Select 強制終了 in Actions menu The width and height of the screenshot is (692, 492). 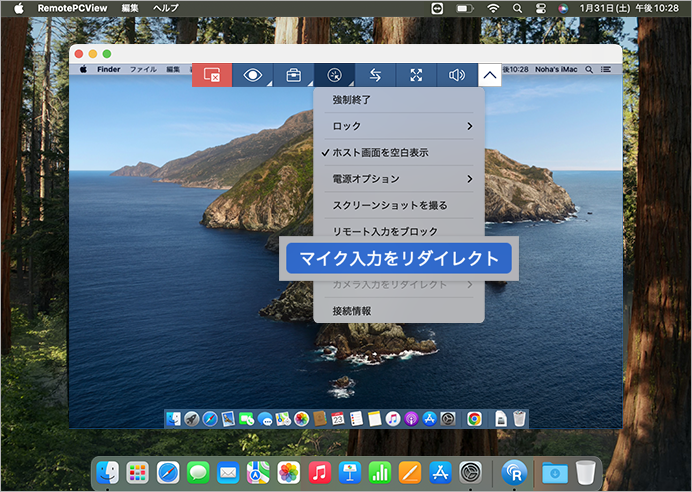tap(399, 100)
